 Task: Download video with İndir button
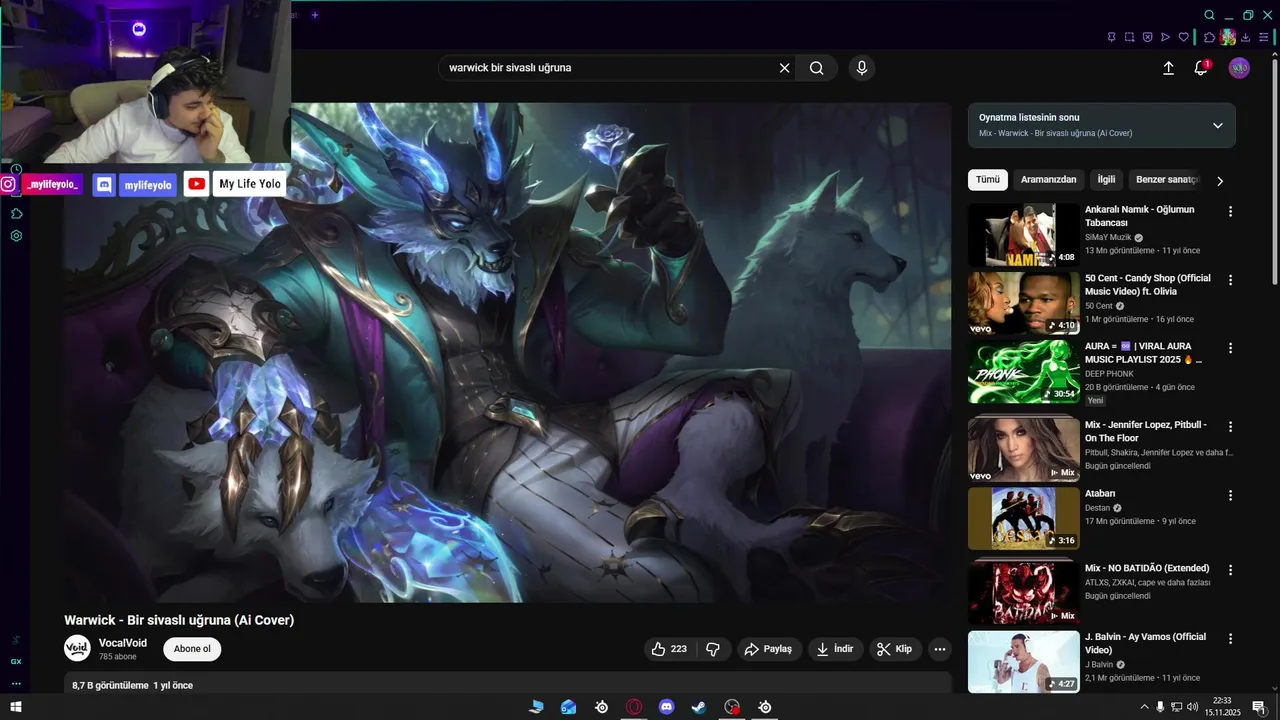click(835, 649)
